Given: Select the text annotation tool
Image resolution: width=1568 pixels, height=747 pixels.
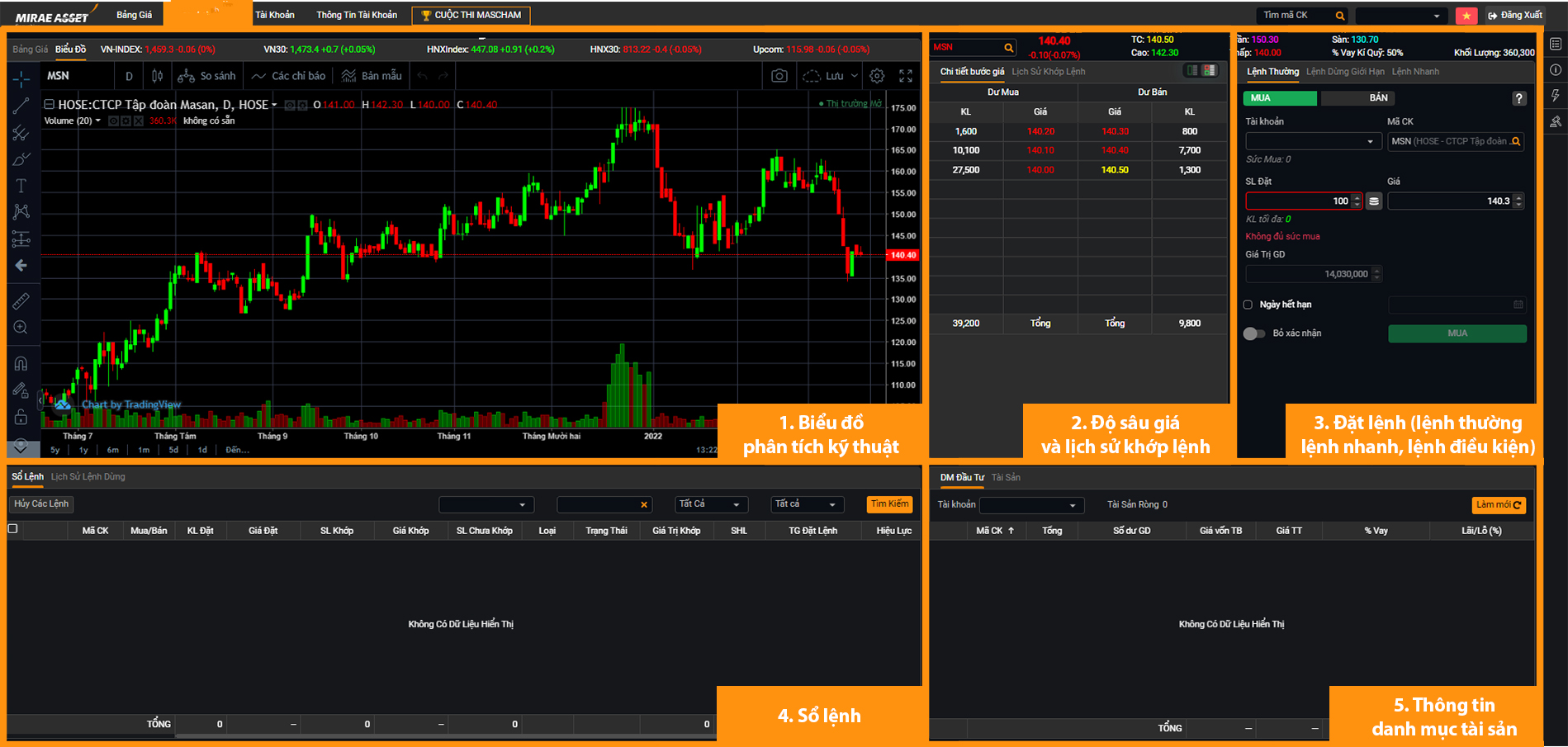Looking at the screenshot, I should [x=20, y=185].
